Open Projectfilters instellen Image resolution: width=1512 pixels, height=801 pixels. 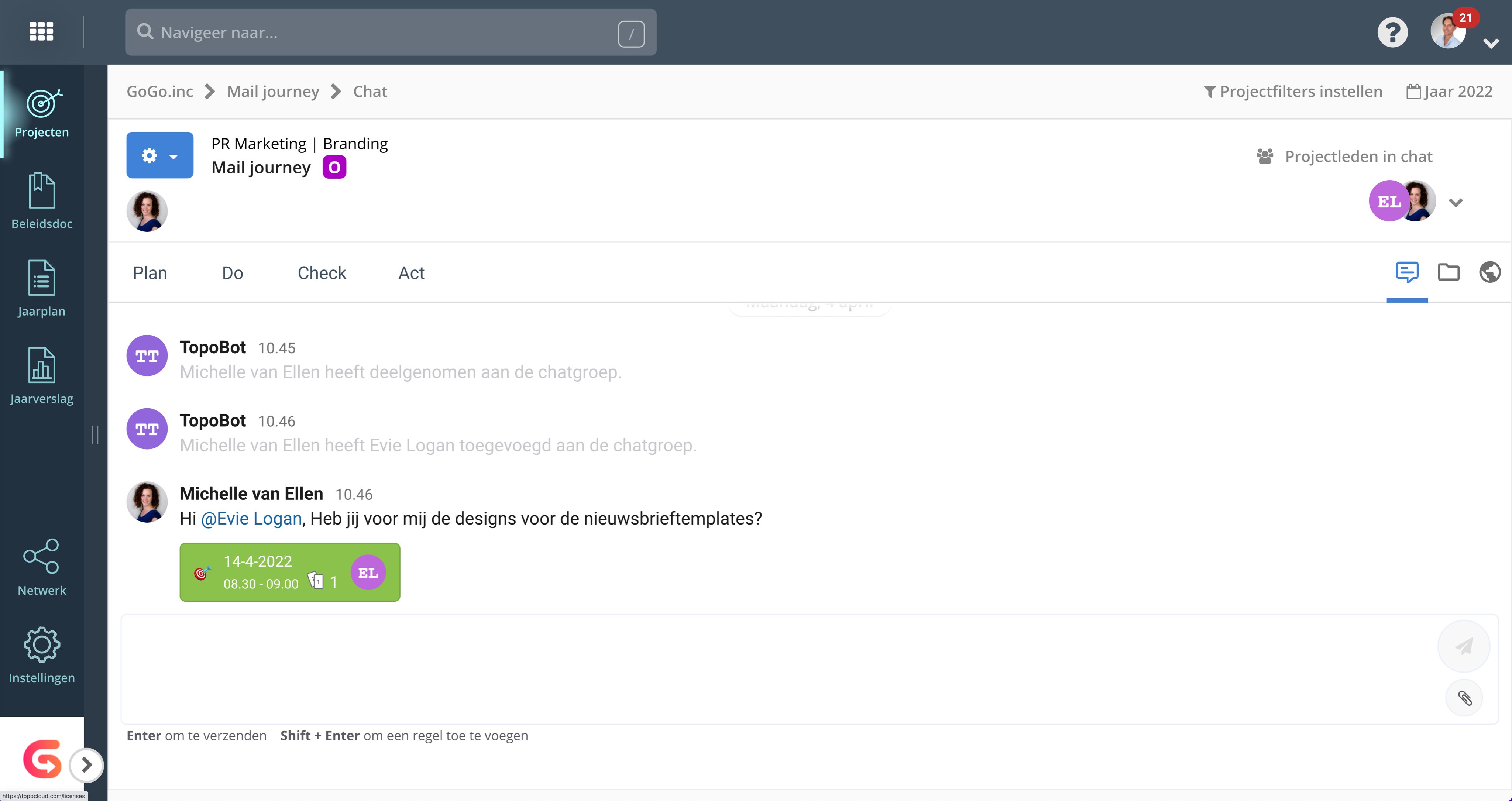click(x=1293, y=92)
